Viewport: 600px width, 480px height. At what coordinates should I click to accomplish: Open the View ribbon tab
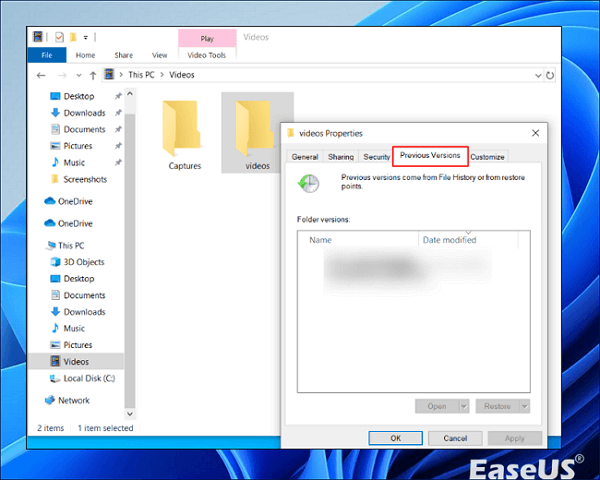pos(159,55)
